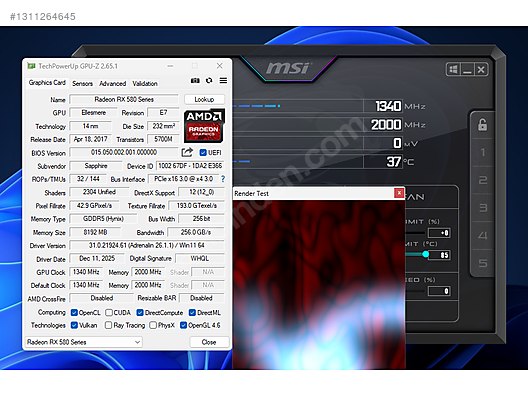Click the GPU-Z title bar app icon
Screen dimensions: 528x396
tap(31, 66)
